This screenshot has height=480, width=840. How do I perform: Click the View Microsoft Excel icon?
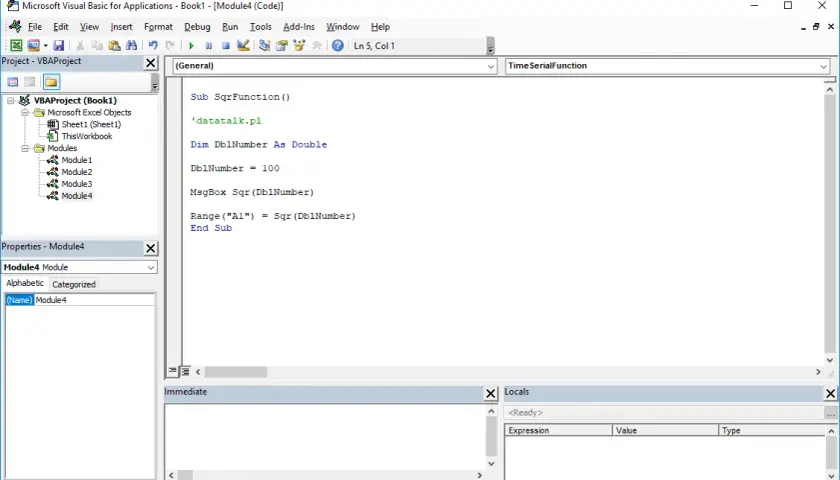pos(16,46)
